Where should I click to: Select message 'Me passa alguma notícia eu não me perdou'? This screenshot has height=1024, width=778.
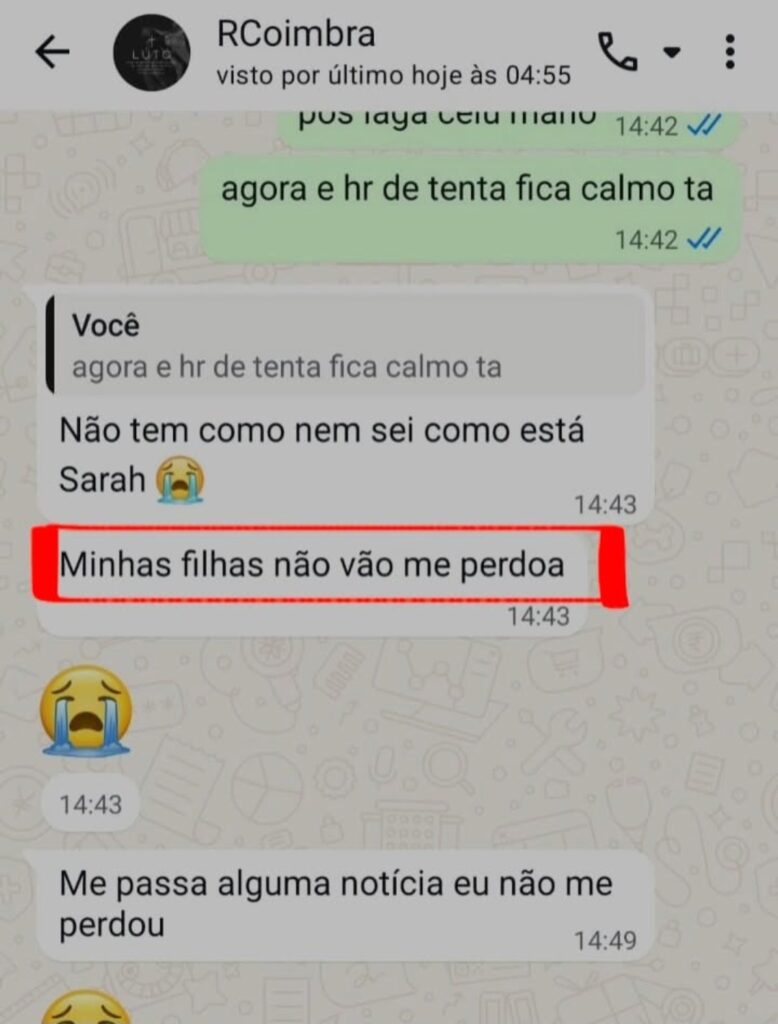click(345, 905)
